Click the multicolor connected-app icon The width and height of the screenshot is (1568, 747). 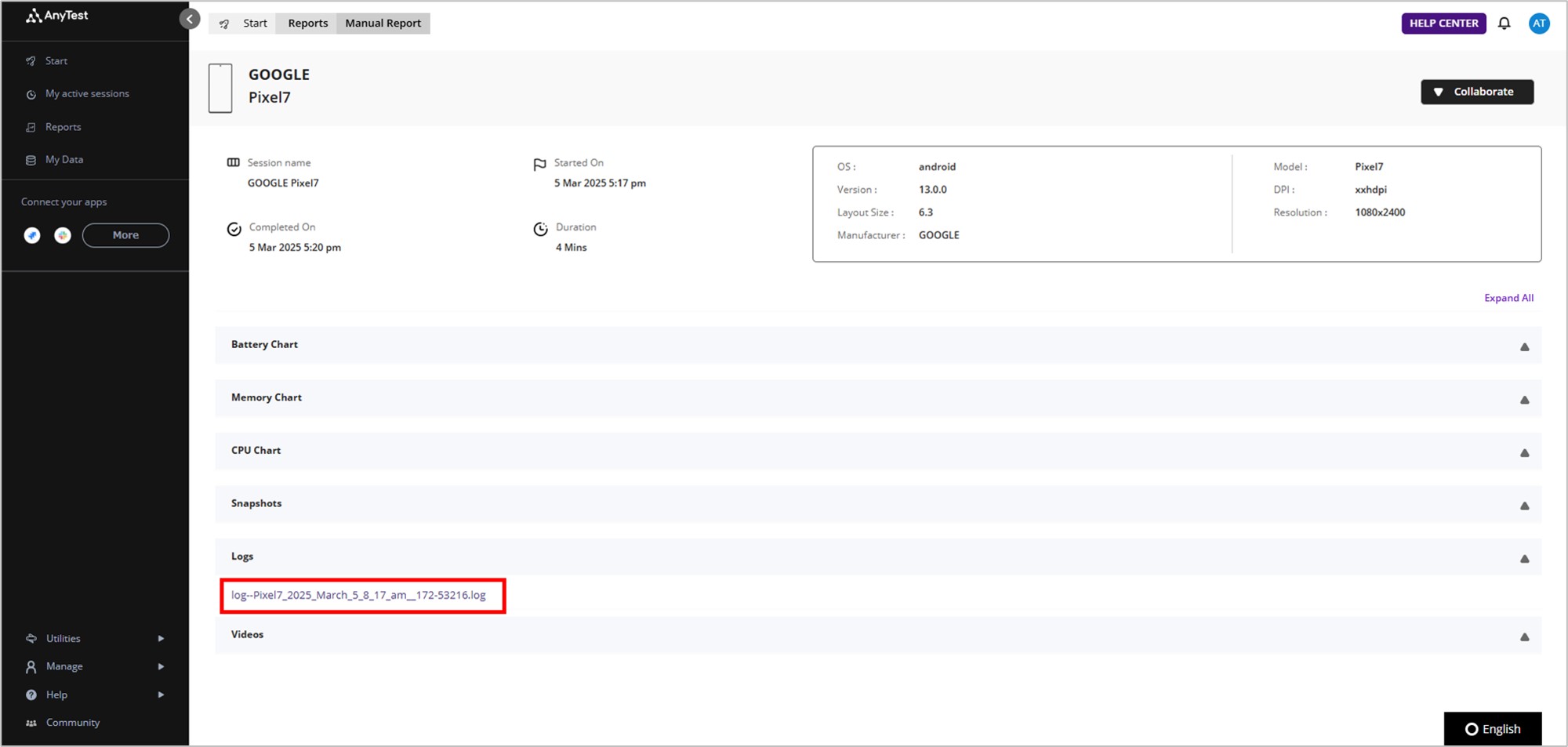point(63,235)
